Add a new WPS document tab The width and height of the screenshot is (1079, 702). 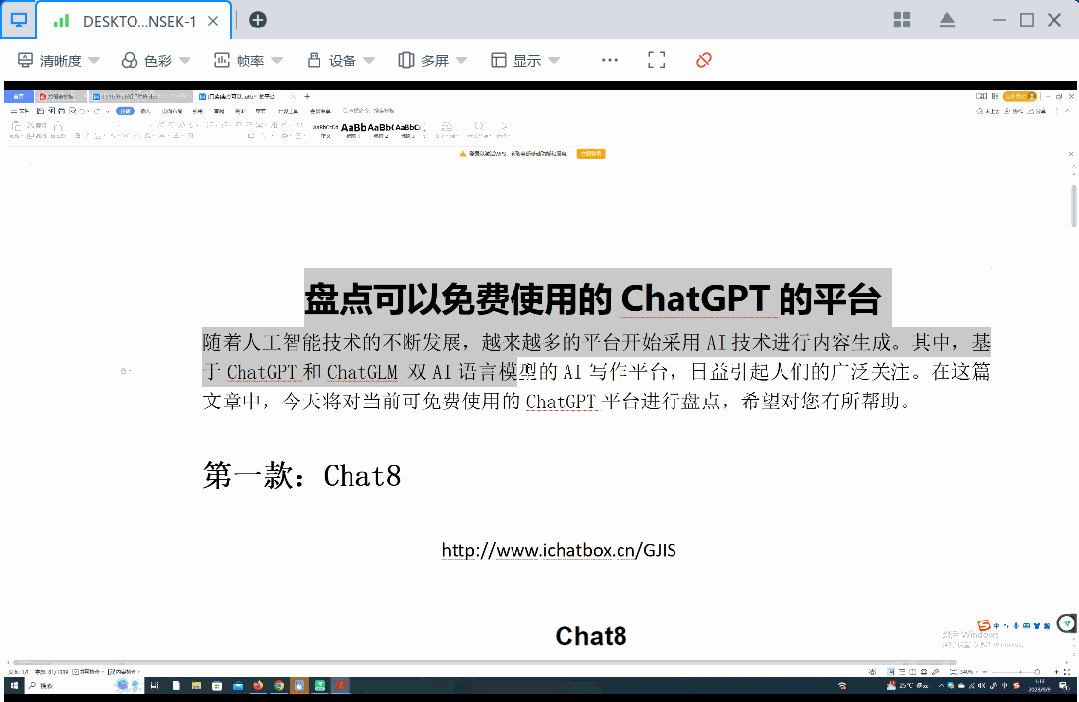click(x=308, y=96)
